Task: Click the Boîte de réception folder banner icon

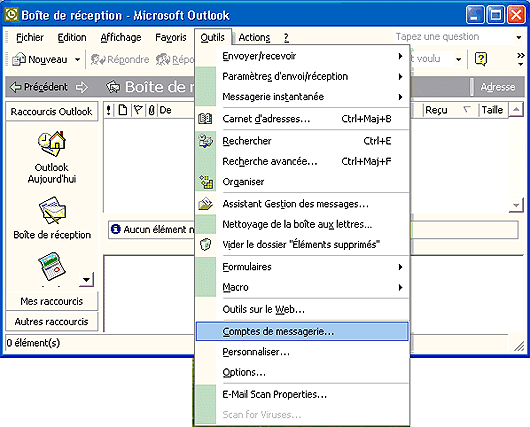Action: pos(113,87)
